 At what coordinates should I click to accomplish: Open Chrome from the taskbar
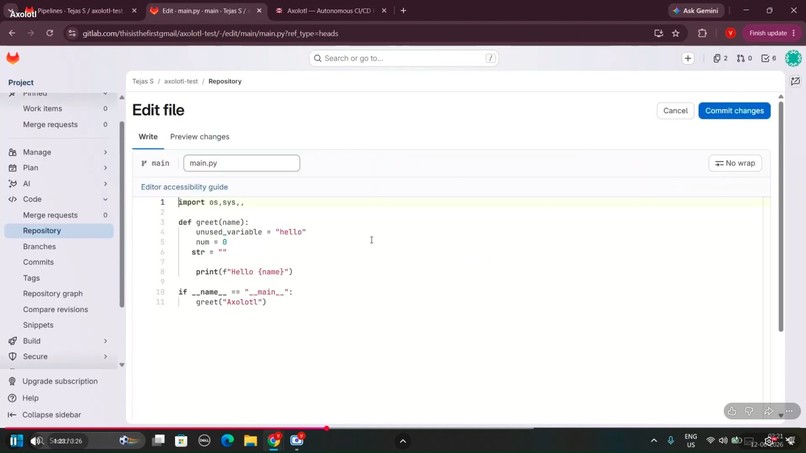(274, 440)
